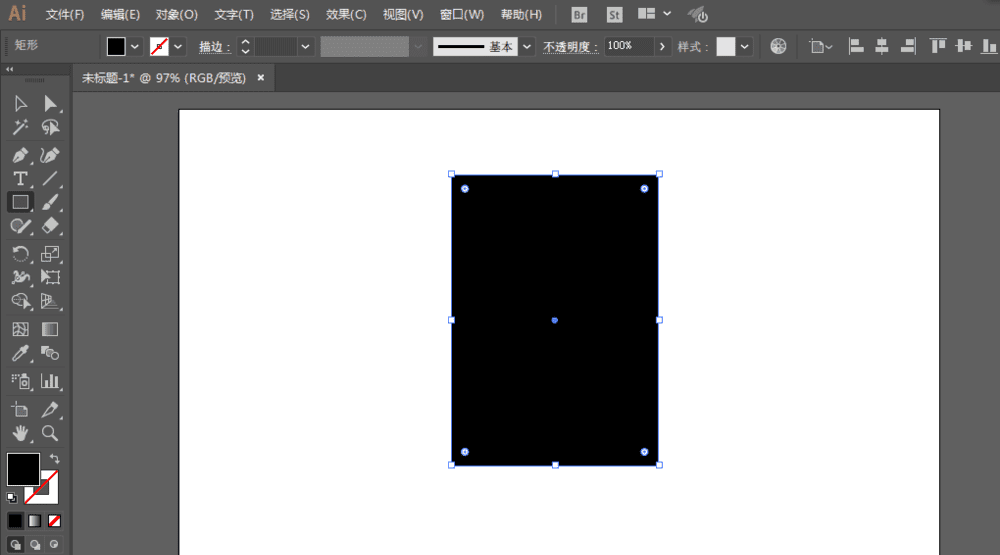1000x555 pixels.
Task: Reset default fill and stroke
Action: point(11,498)
